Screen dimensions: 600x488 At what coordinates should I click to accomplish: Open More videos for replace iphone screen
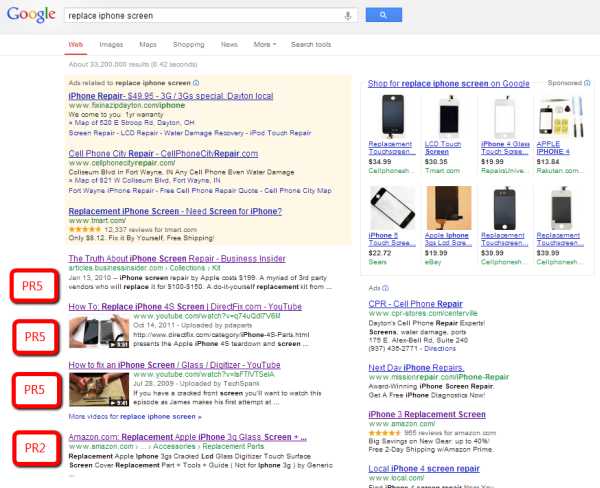pyautogui.click(x=135, y=416)
